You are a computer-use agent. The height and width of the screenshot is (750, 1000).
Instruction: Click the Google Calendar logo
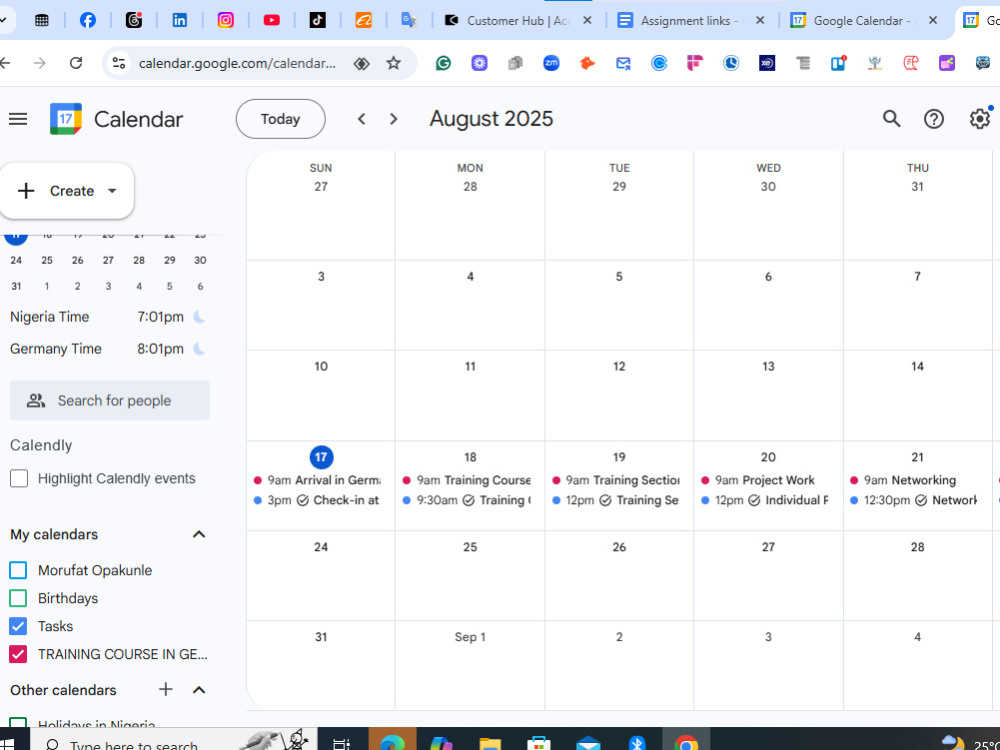(x=66, y=119)
